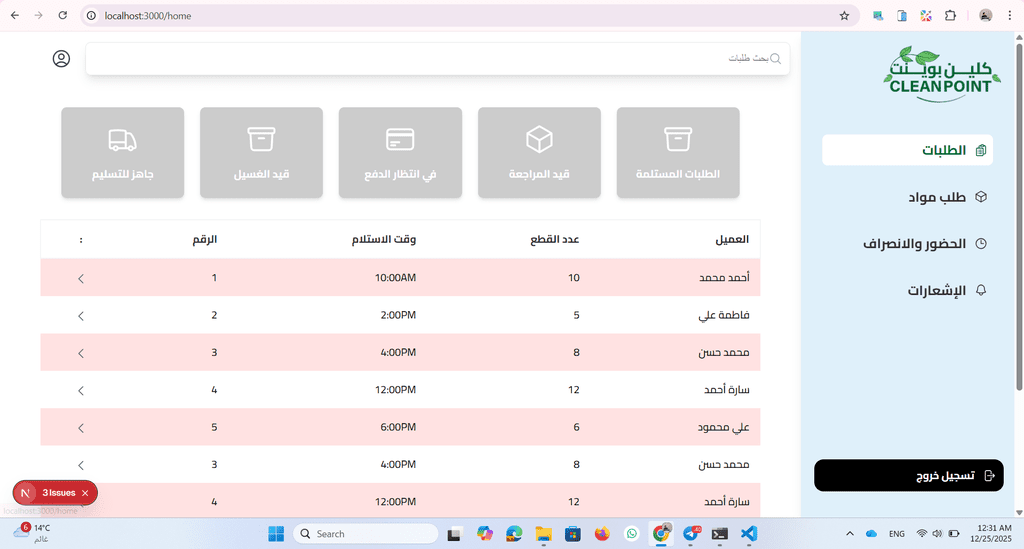The width and height of the screenshot is (1024, 549).
Task: Open the الطلبات المستلمة card
Action: 678,152
